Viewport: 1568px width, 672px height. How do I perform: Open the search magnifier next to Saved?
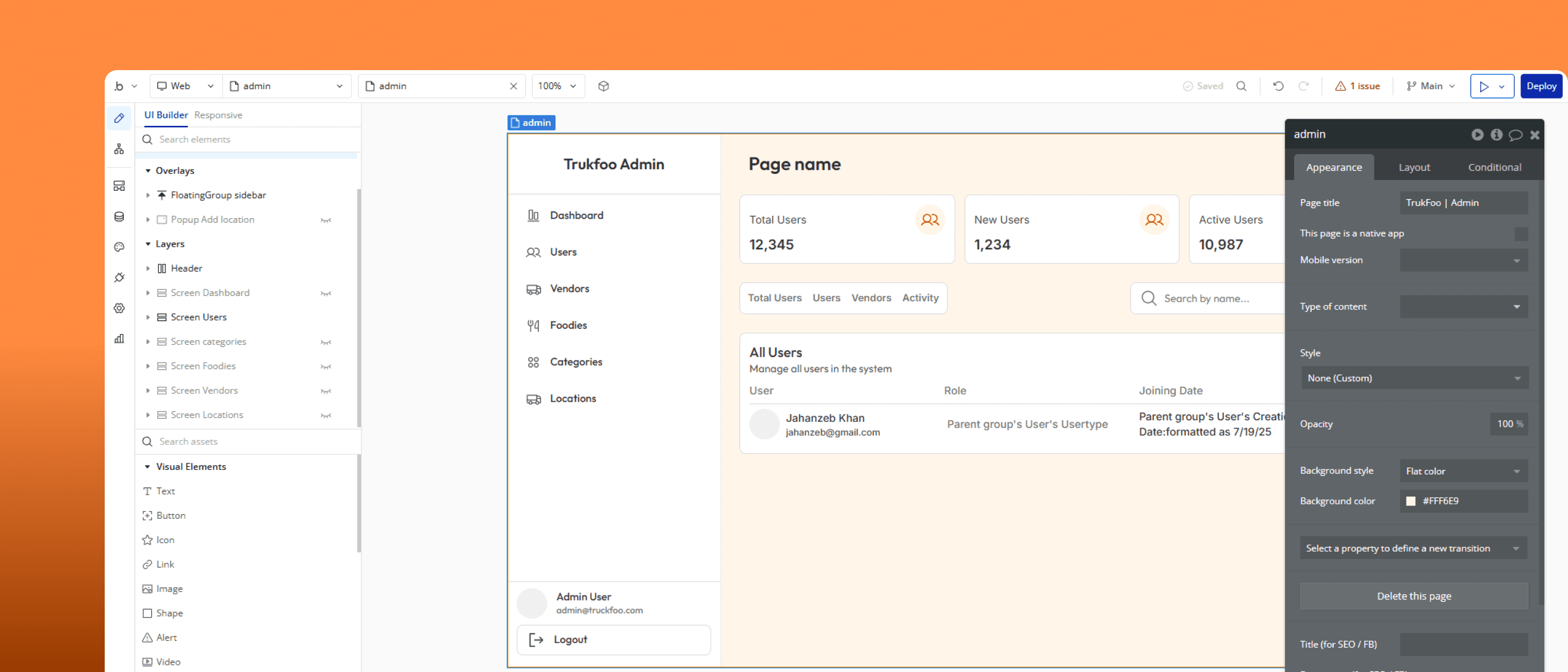1241,87
